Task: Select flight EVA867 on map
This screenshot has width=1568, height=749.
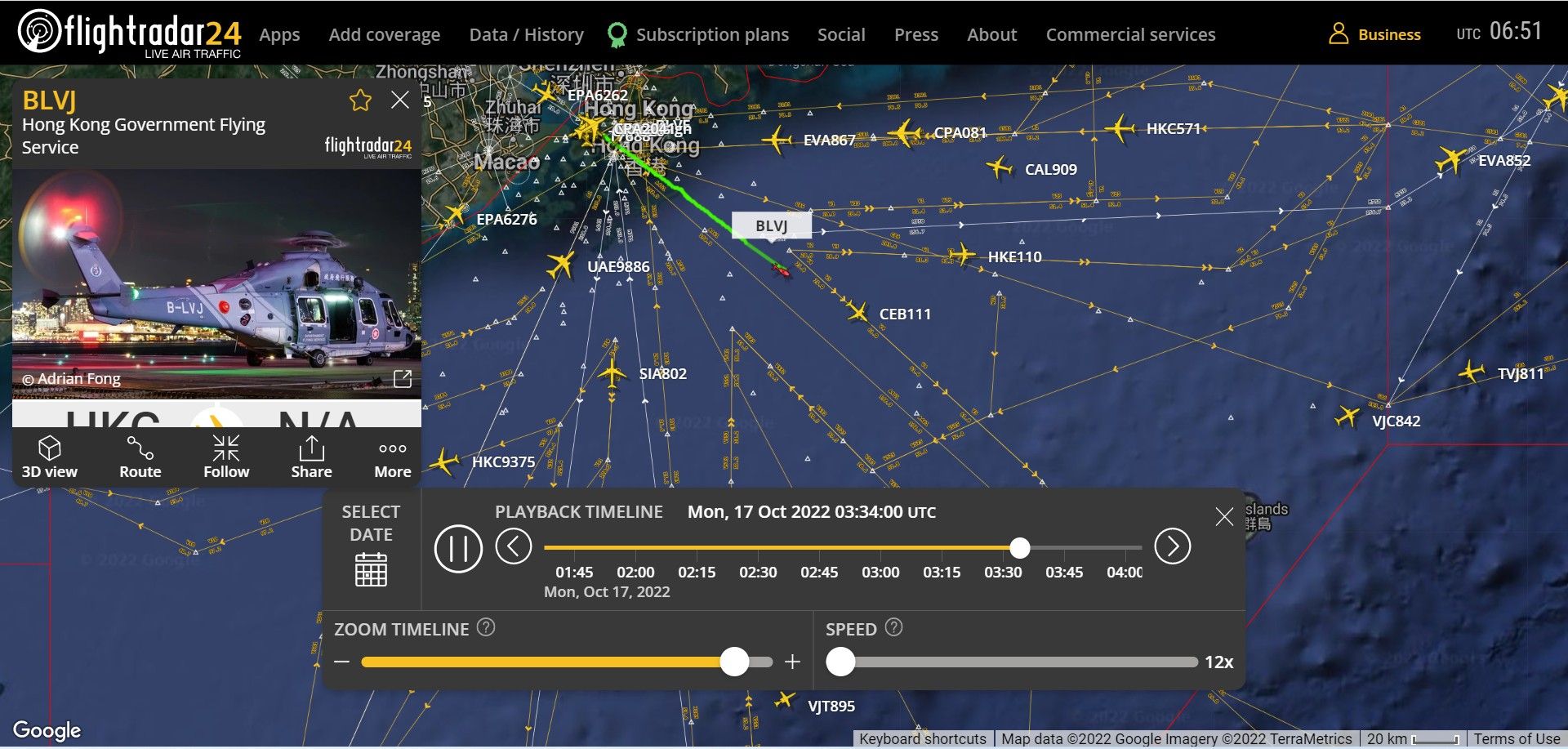Action: [x=777, y=140]
